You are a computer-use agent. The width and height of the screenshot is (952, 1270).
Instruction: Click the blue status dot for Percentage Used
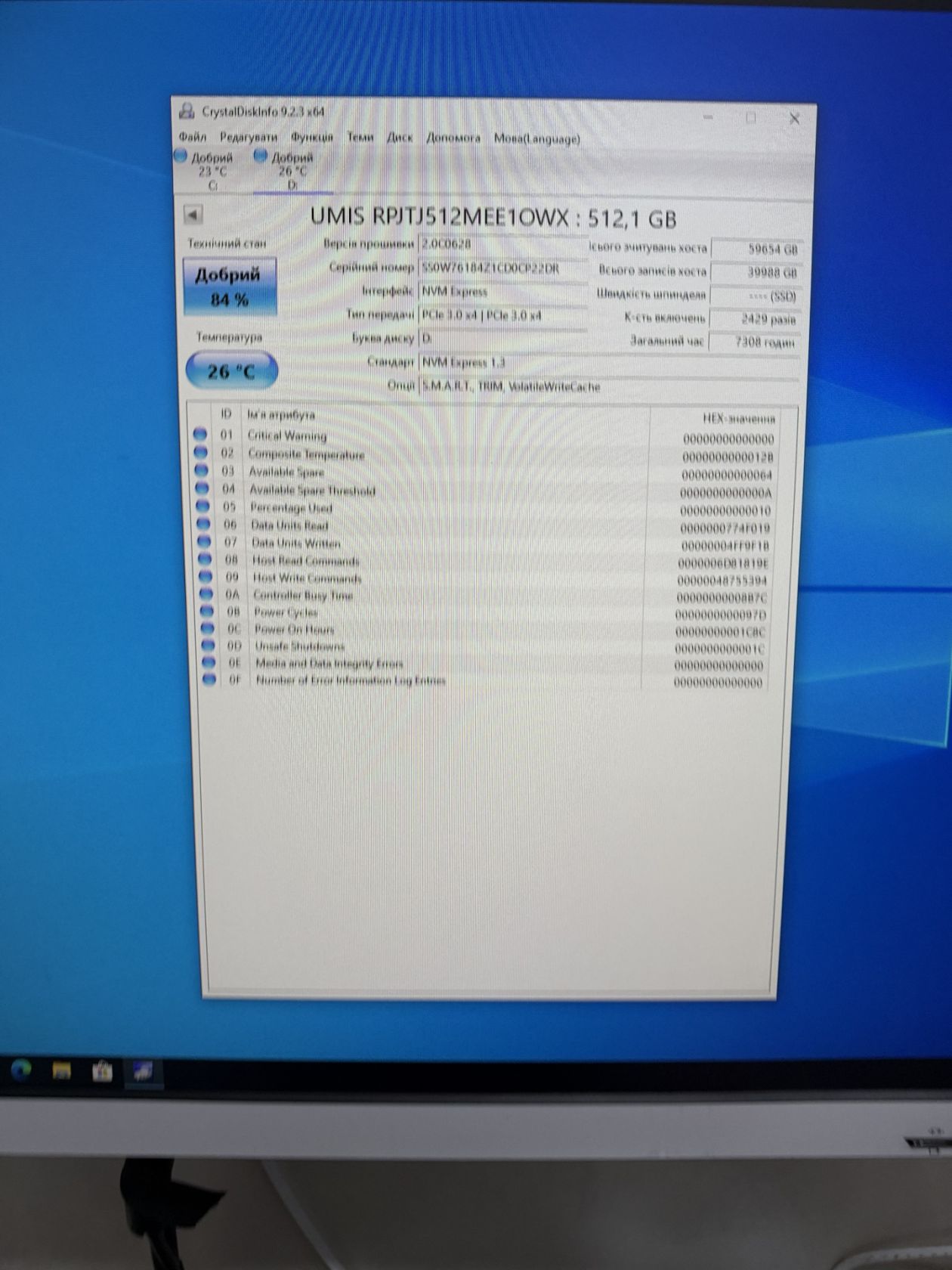(x=202, y=506)
